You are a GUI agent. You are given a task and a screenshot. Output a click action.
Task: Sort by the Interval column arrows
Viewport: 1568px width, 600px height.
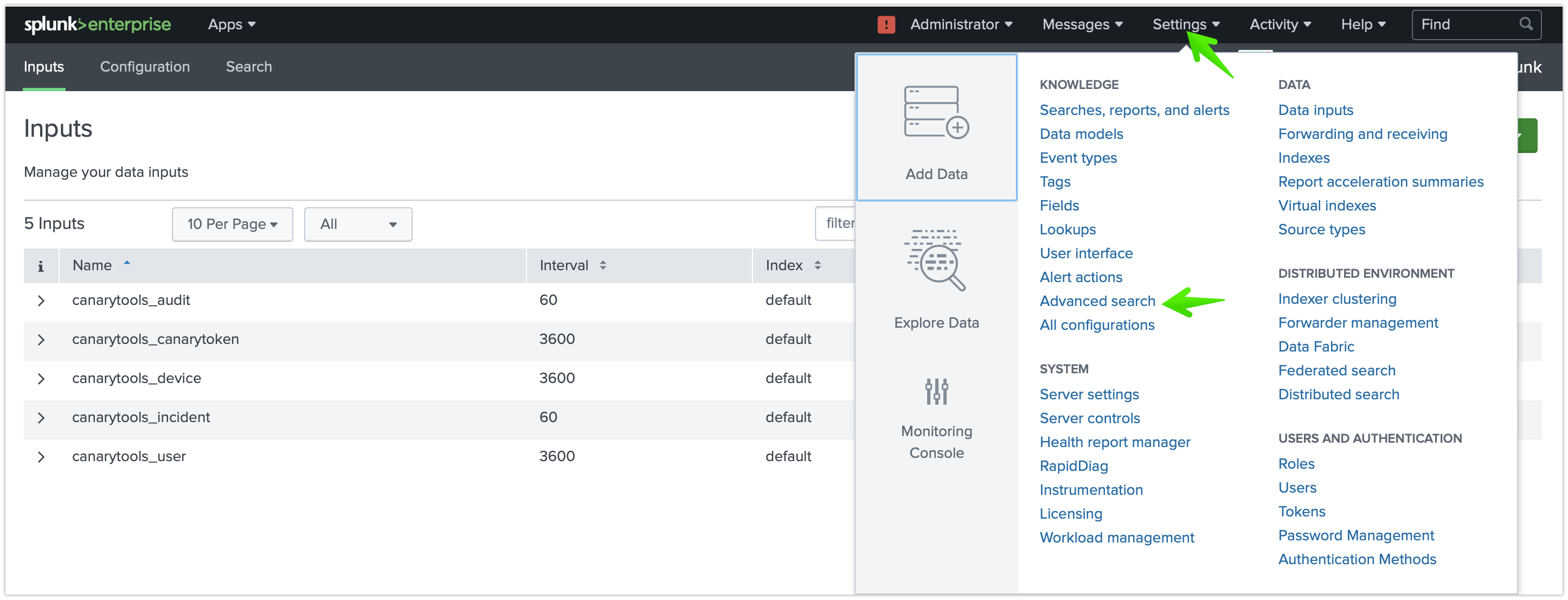tap(602, 265)
